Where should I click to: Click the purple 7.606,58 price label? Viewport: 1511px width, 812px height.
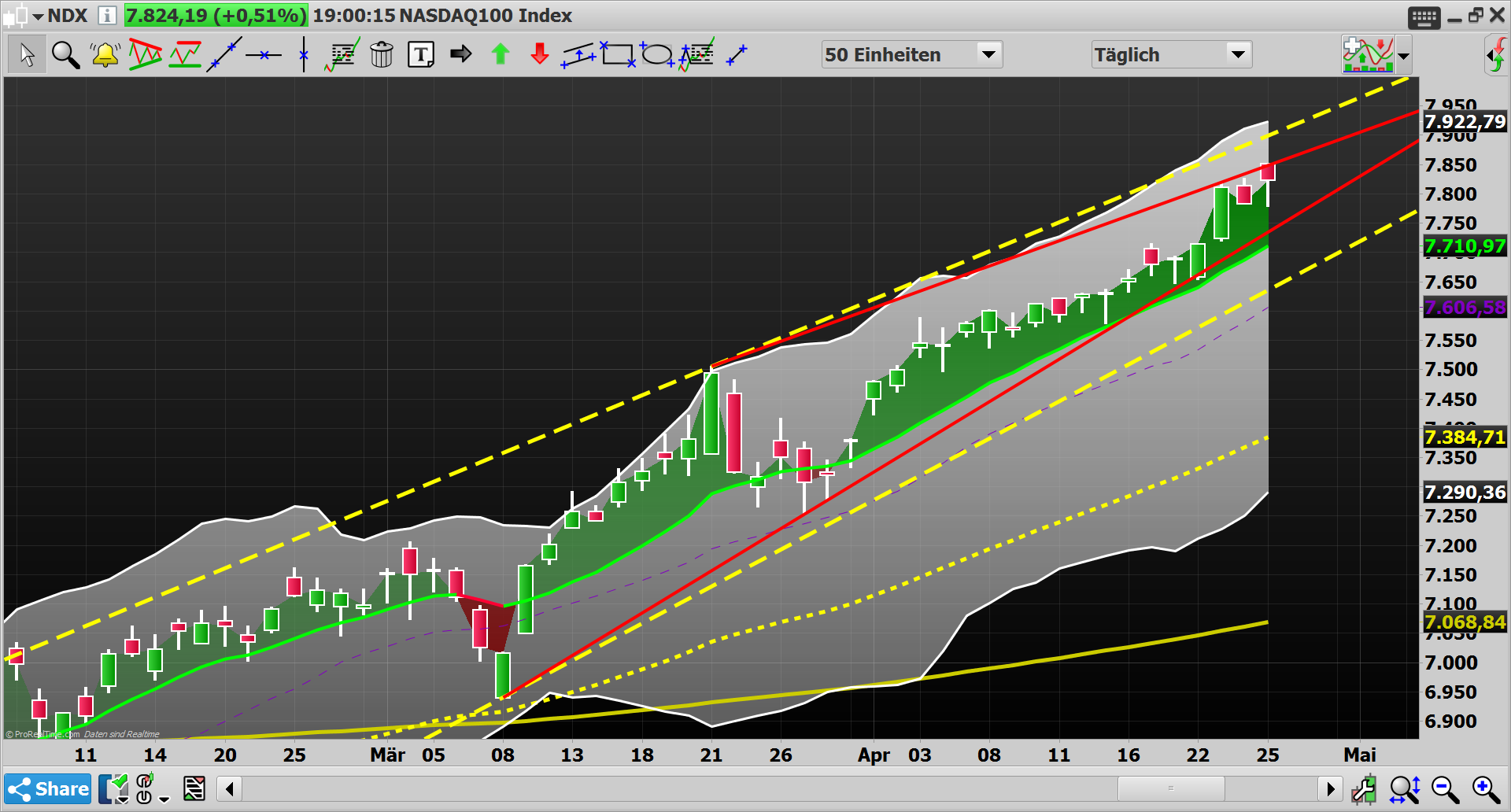(1465, 308)
